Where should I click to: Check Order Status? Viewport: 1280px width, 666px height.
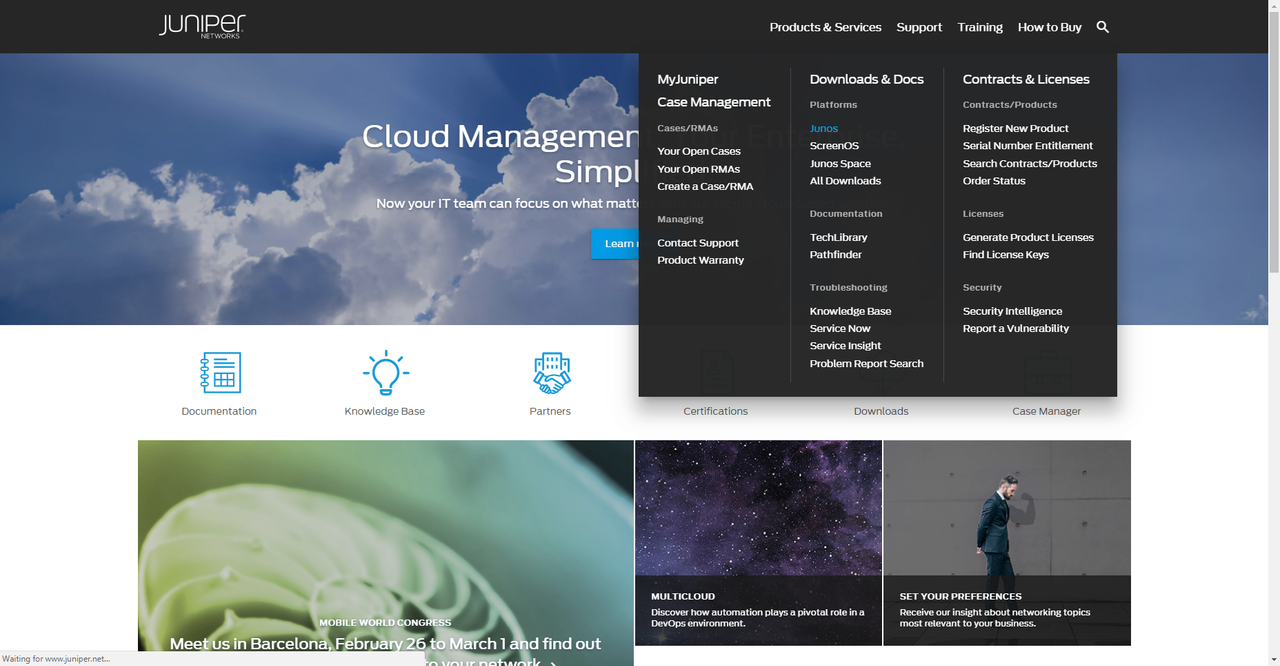pos(994,181)
